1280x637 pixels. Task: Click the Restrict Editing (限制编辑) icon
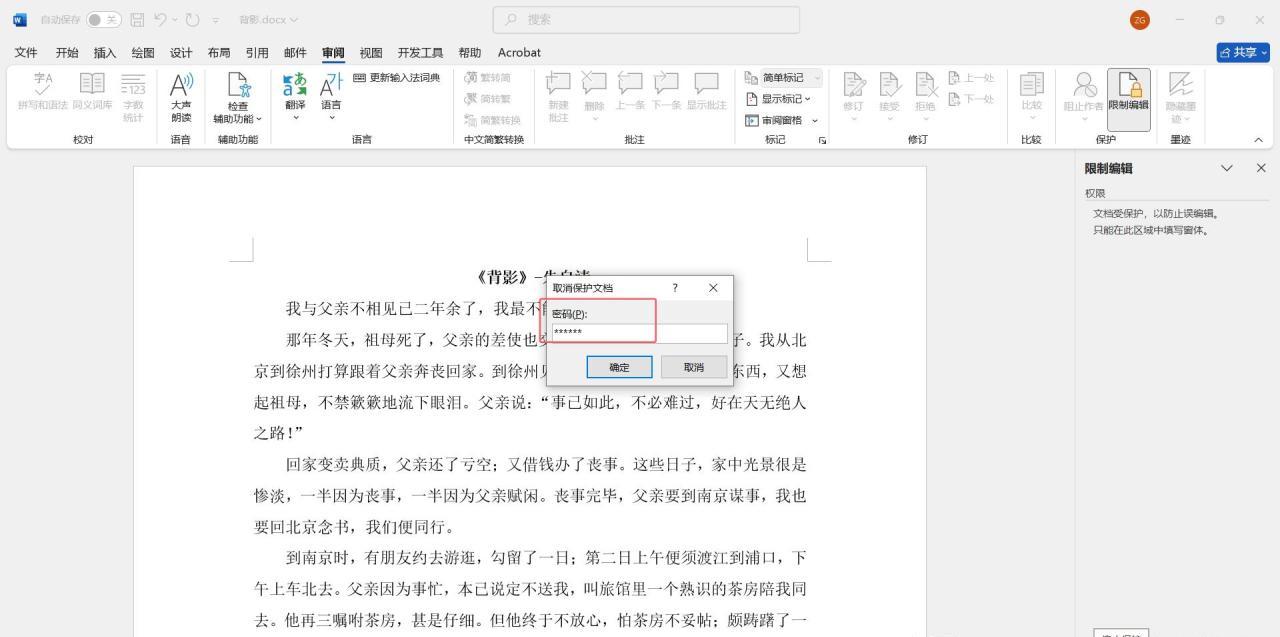(1128, 97)
